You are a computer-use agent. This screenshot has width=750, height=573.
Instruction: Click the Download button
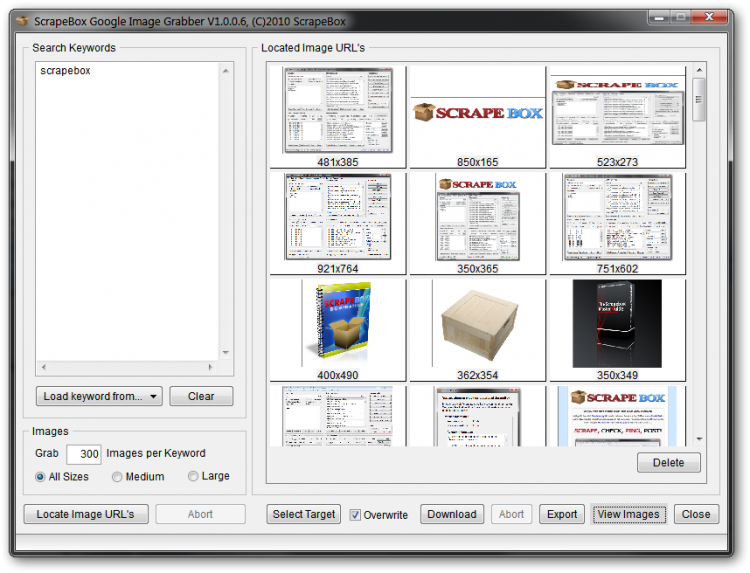tap(452, 514)
